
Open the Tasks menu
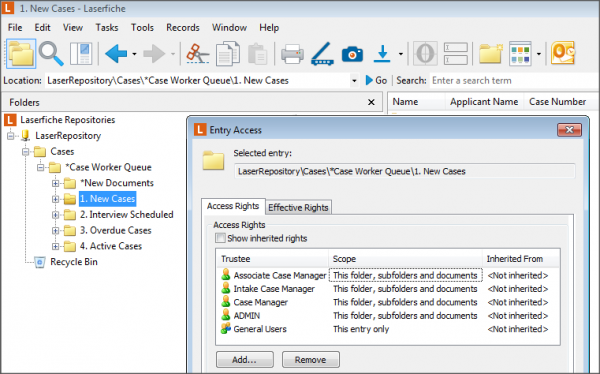pyautogui.click(x=107, y=28)
